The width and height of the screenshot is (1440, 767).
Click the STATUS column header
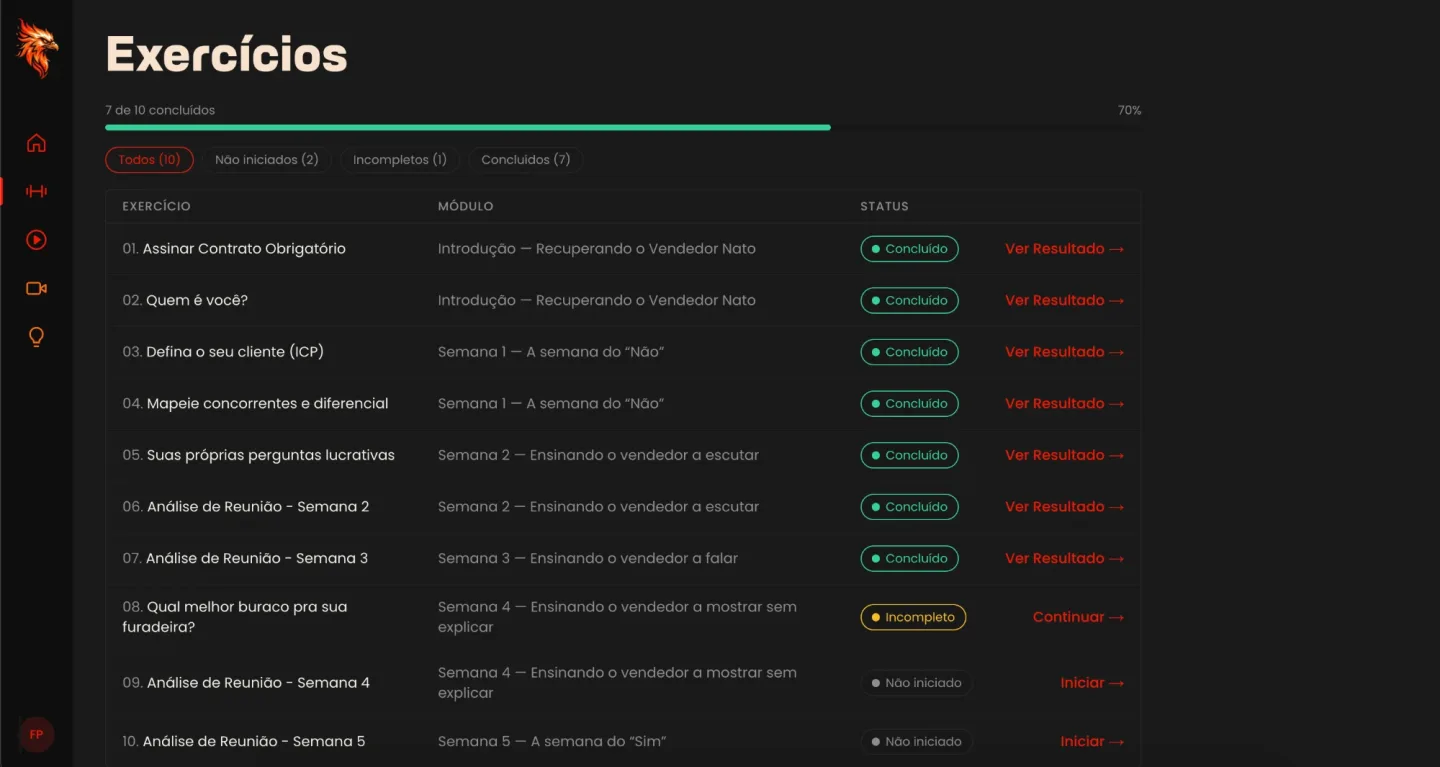885,206
